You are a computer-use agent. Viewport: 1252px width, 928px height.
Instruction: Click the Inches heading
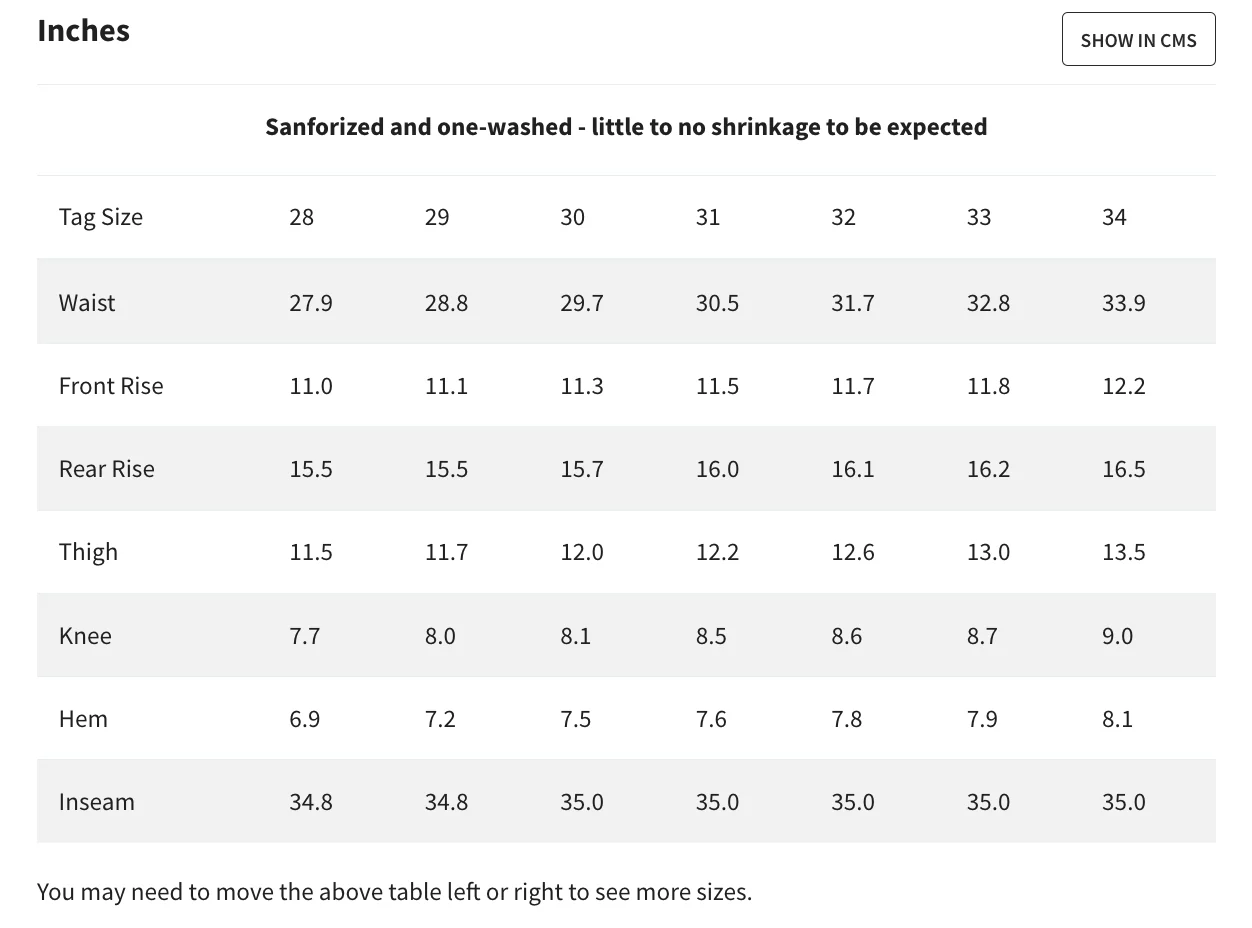click(x=84, y=30)
